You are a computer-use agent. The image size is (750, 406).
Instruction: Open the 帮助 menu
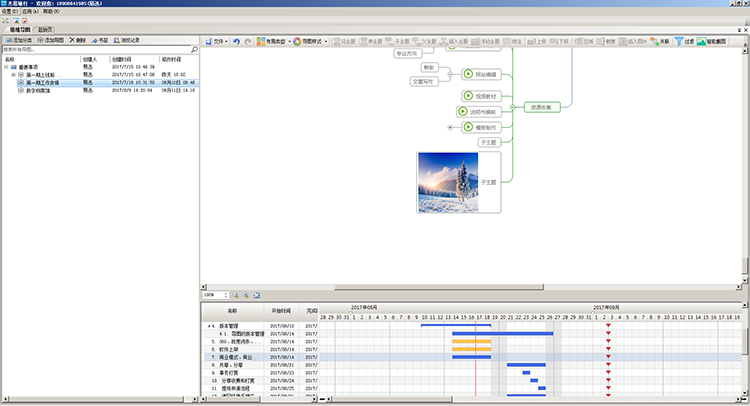(50, 11)
